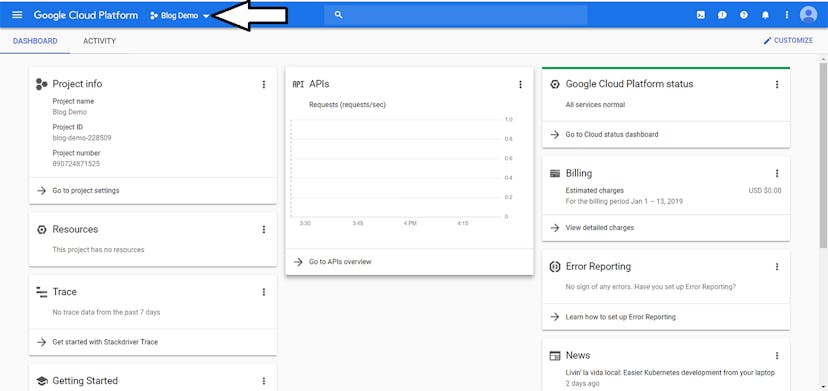Viewport: 828px width, 391px height.
Task: Click the News card icon
Action: coord(554,356)
